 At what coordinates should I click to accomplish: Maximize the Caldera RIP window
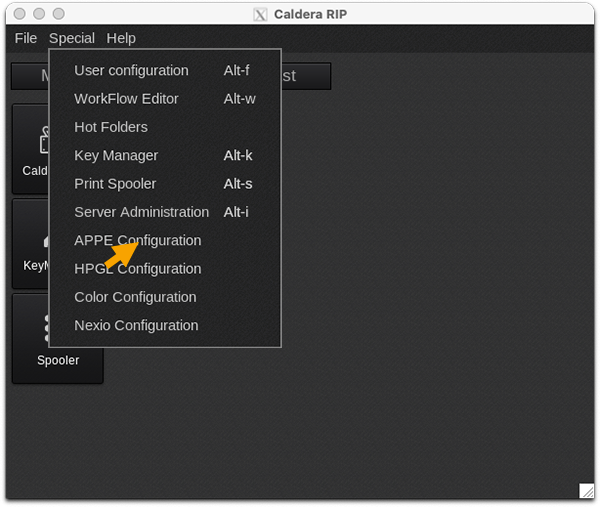tap(59, 14)
